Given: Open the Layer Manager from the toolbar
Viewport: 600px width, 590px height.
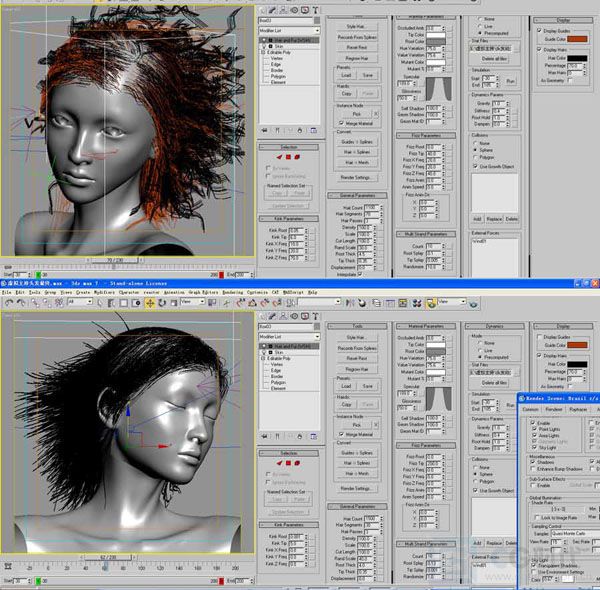Looking at the screenshot, I should [x=377, y=303].
